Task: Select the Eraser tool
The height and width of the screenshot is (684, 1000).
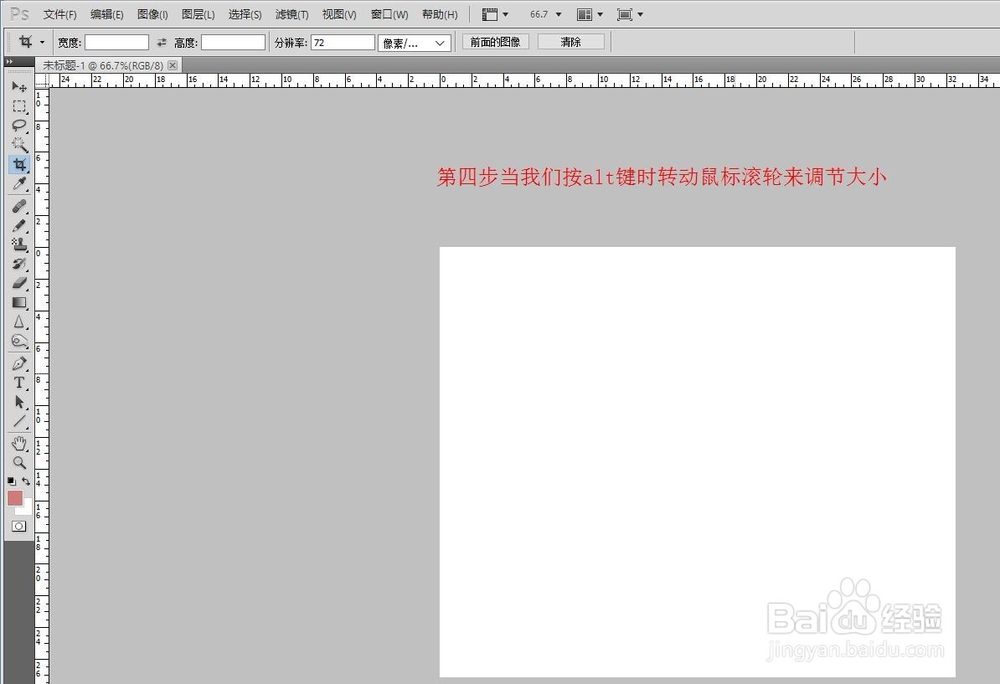Action: coord(19,282)
